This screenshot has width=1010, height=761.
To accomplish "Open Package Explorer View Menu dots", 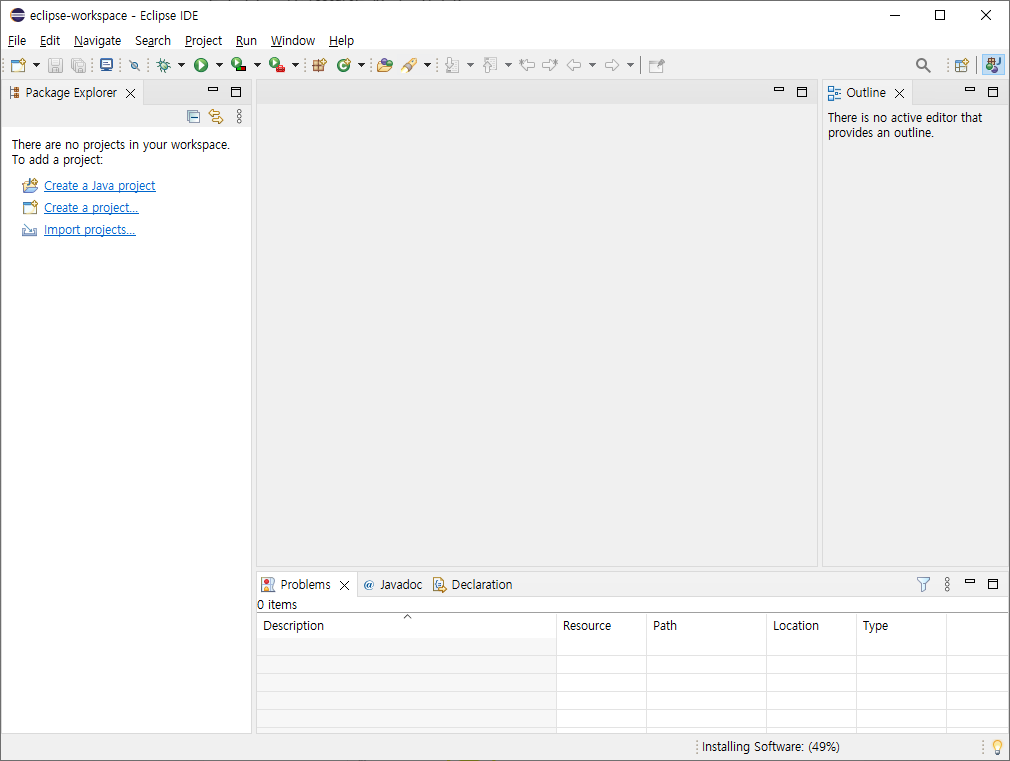I will coord(239,116).
